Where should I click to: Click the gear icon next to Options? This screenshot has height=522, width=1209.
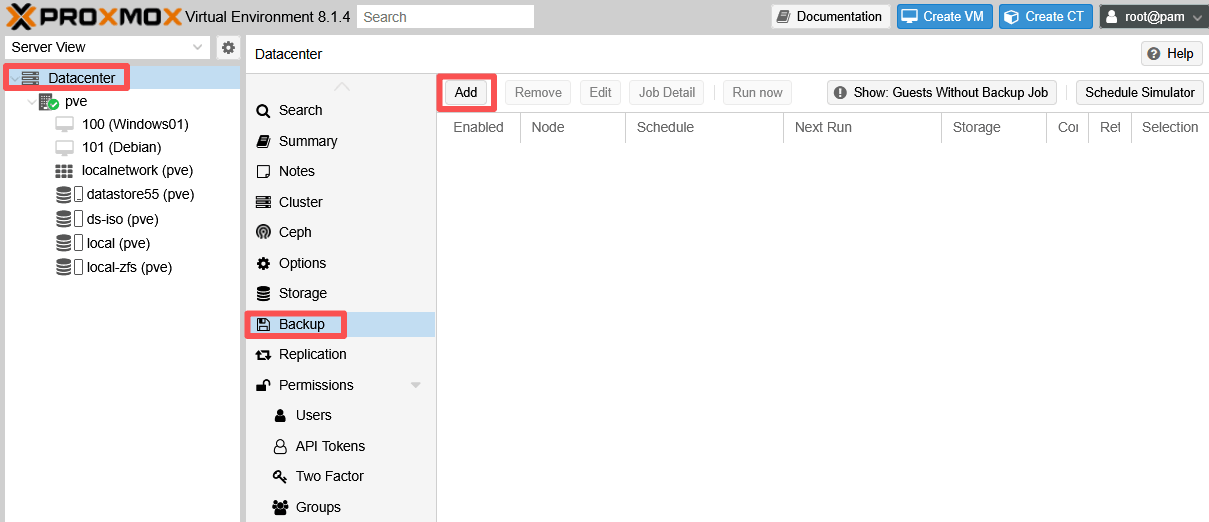tap(264, 263)
